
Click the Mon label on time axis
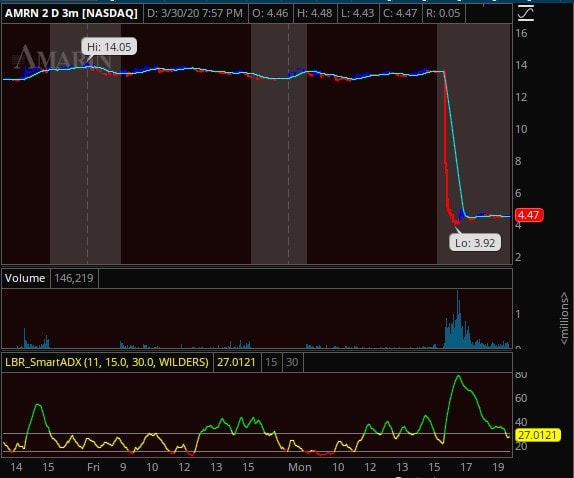point(299,467)
